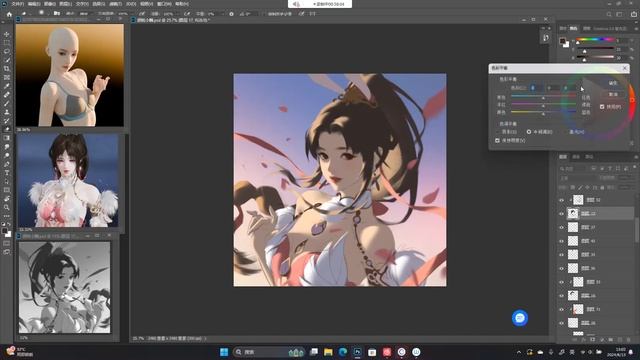640x360 pixels.
Task: Select the Zoom tool in toolbox
Action: click(x=7, y=207)
